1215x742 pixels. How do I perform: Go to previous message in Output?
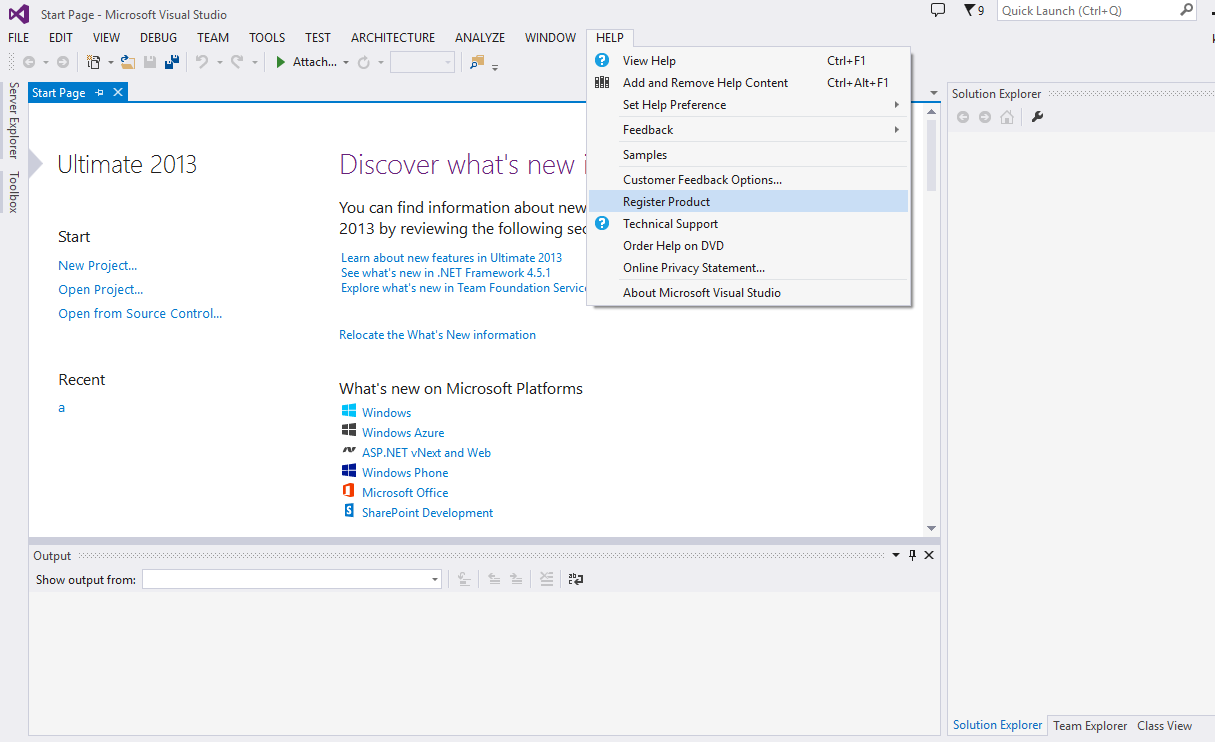click(494, 579)
